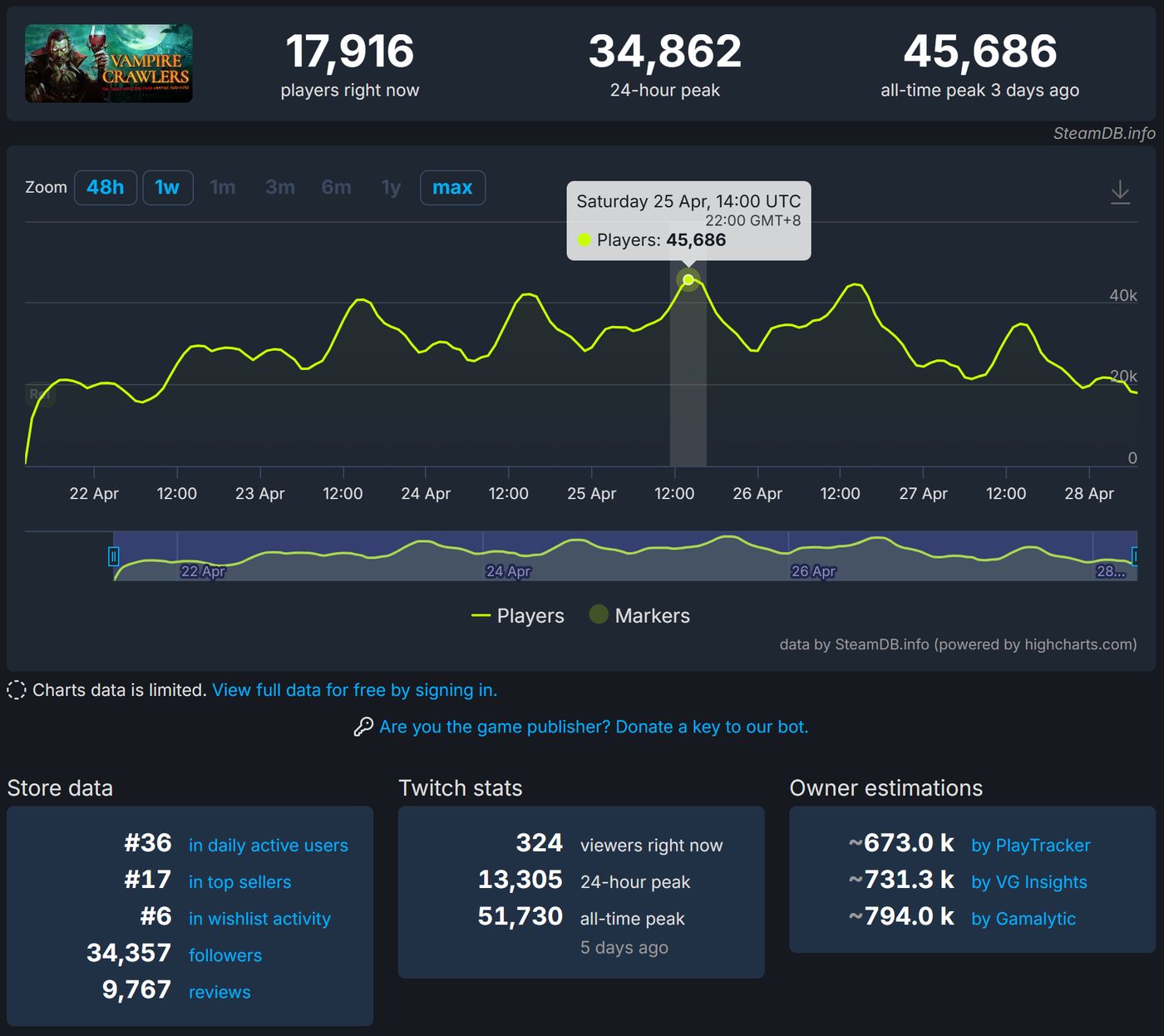1164x1036 pixels.
Task: Click the Vampire Crawlers game thumbnail
Action: click(109, 64)
